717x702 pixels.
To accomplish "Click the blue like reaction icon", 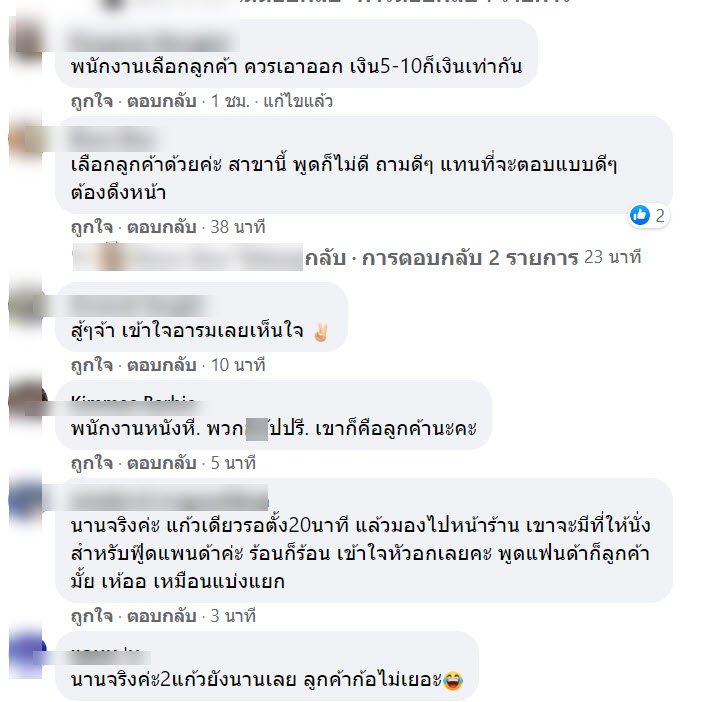I will (640, 215).
